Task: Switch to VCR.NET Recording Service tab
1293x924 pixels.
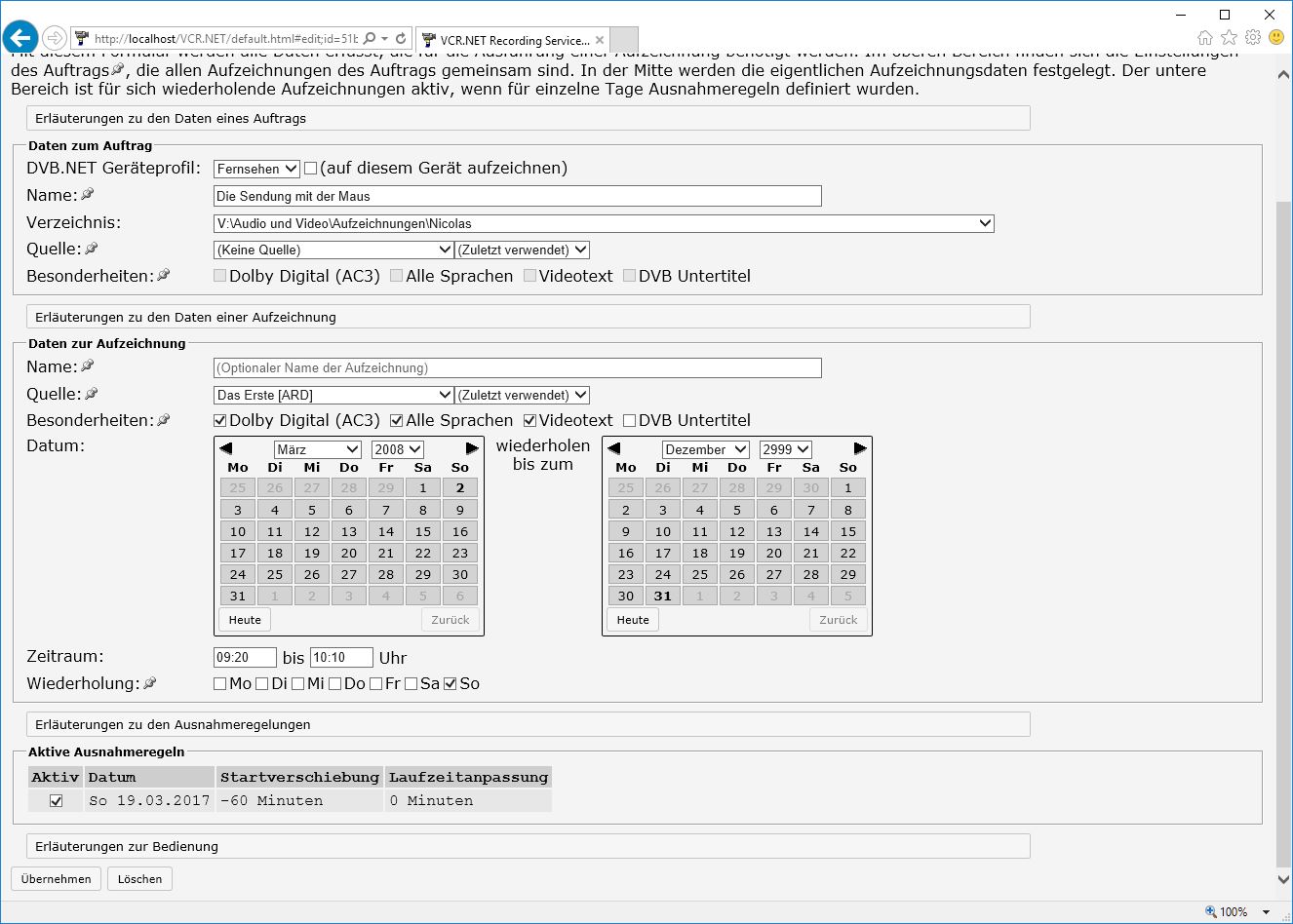Action: click(514, 41)
